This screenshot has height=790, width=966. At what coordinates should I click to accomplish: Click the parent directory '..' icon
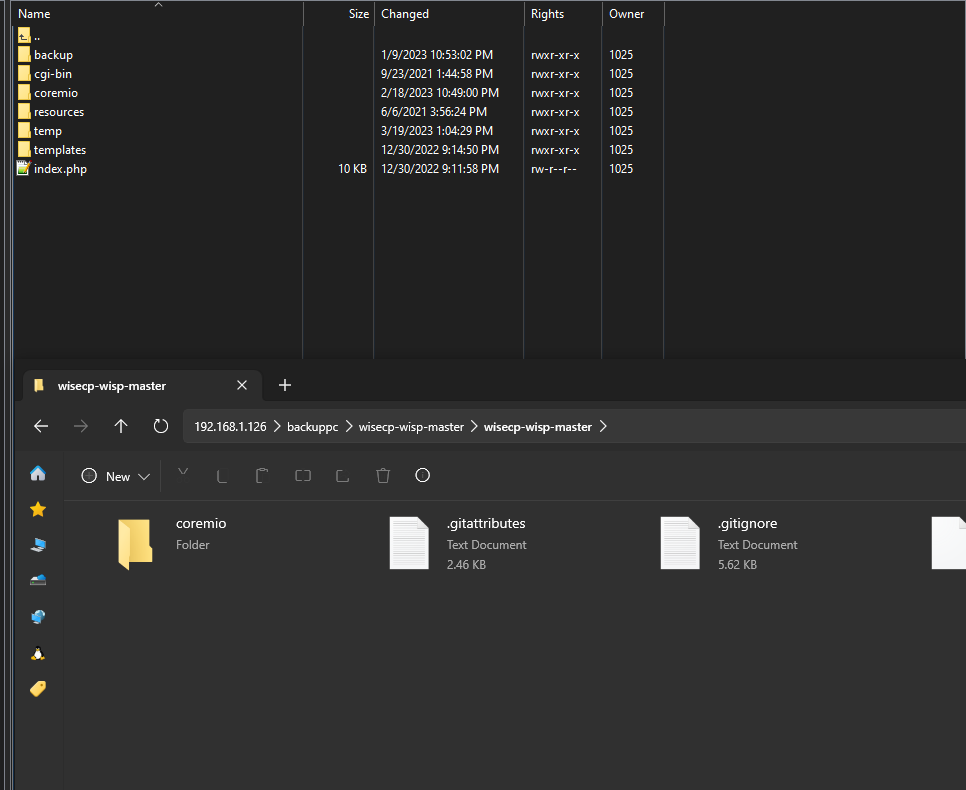point(23,36)
